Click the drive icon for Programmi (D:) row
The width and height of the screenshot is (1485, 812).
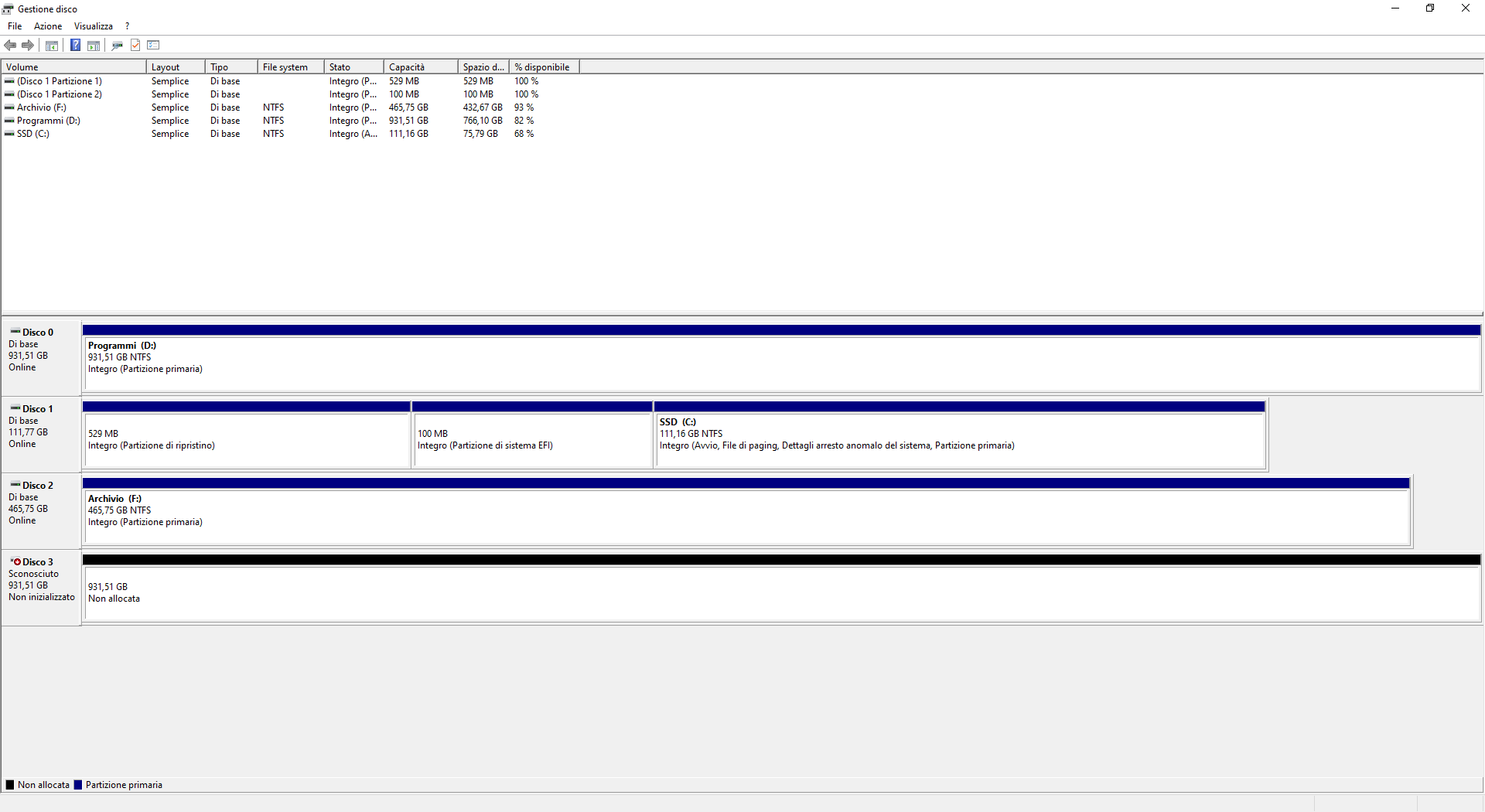coord(9,121)
